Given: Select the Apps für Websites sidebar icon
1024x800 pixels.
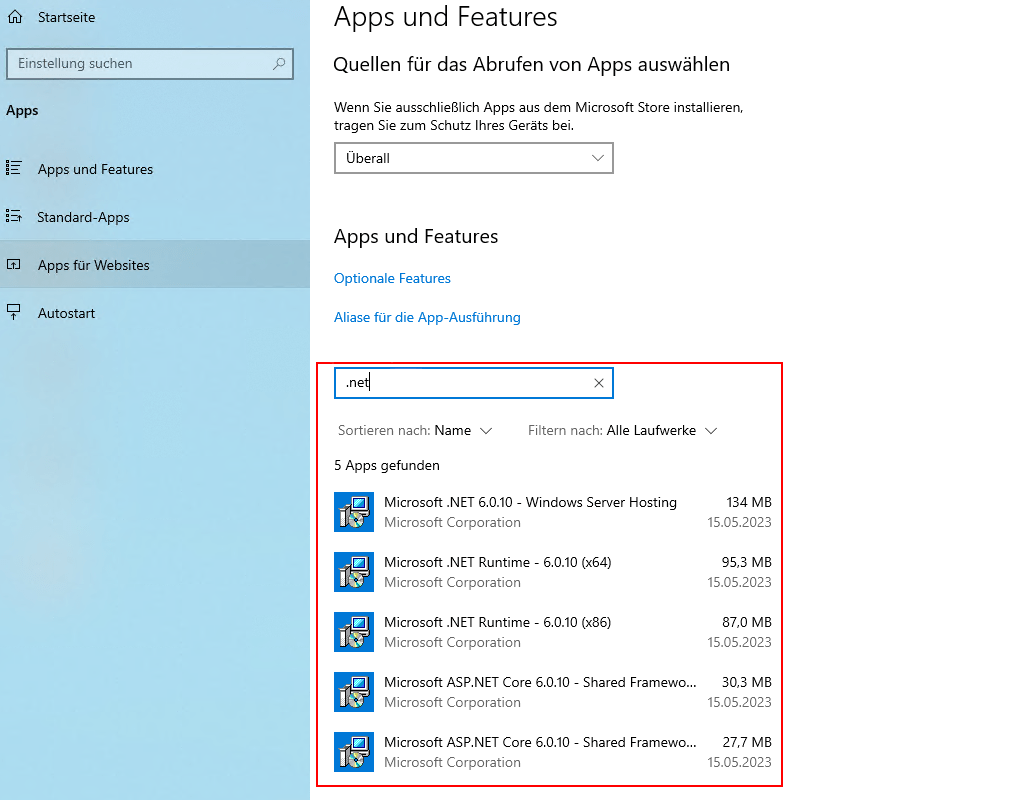Looking at the screenshot, I should point(19,264).
